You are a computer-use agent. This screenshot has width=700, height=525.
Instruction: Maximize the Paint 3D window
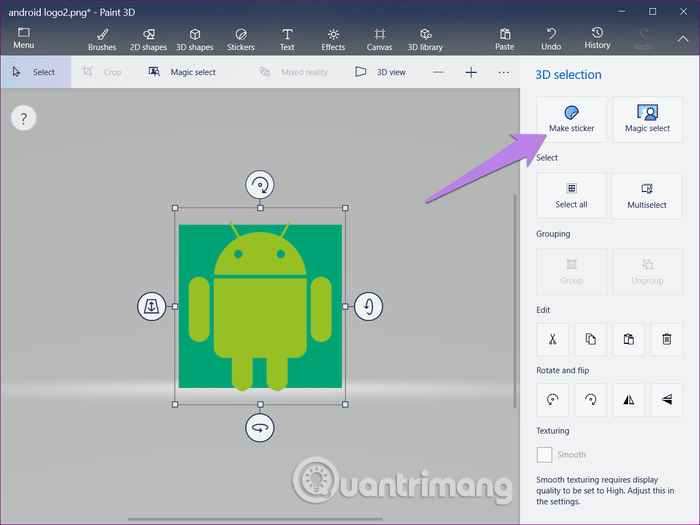coord(652,12)
